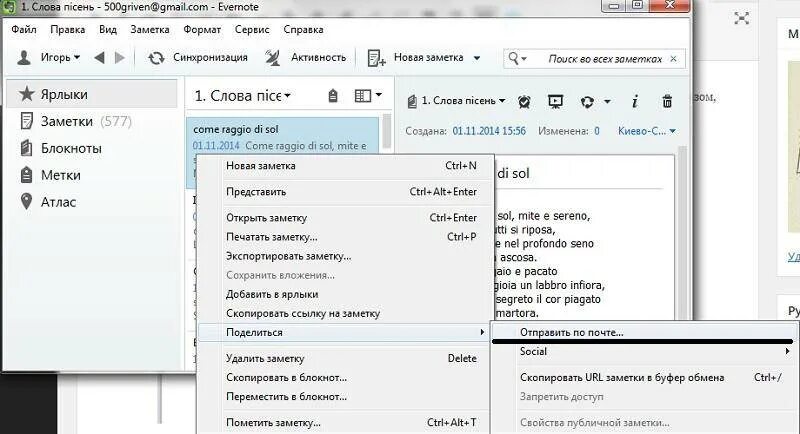The height and width of the screenshot is (434, 800).
Task: Select Добавить в ярлыки entry
Action: click(x=345, y=294)
